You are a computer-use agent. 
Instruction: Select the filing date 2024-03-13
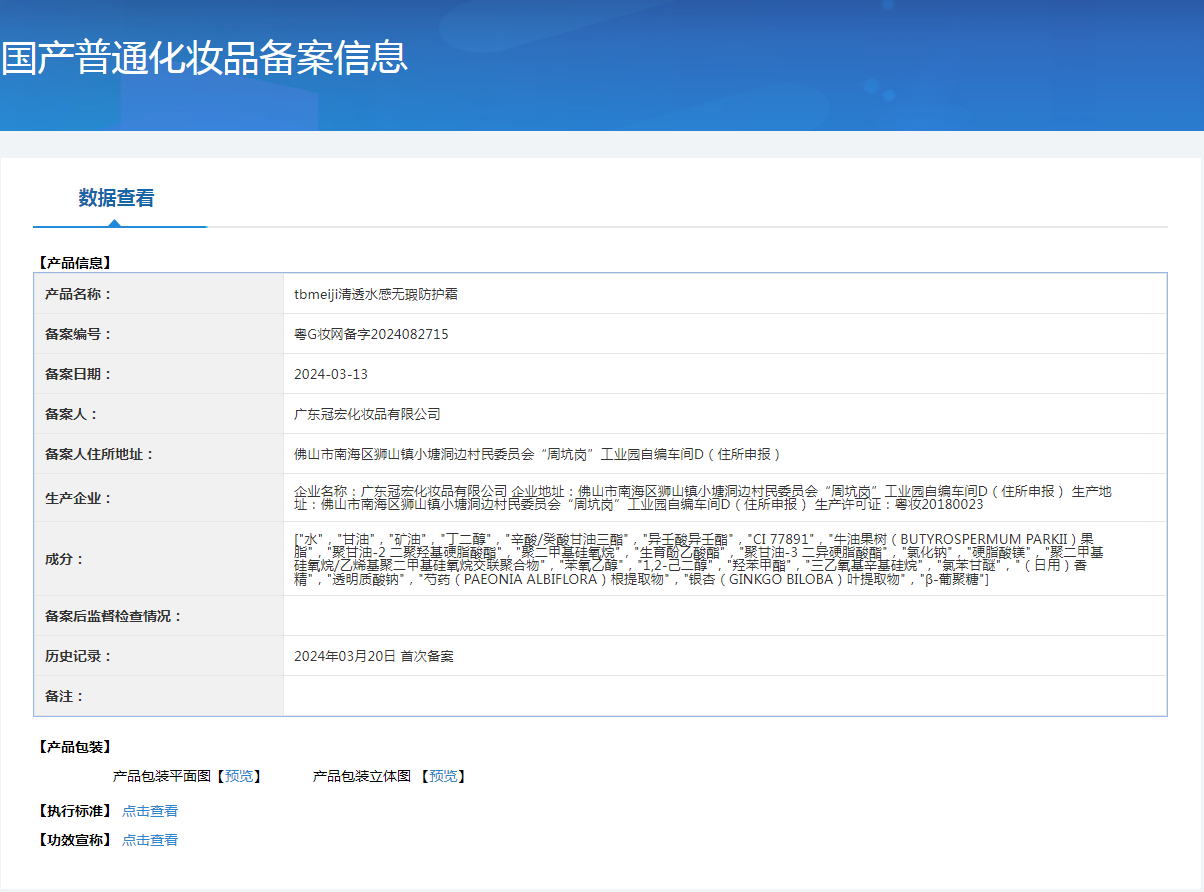coord(331,374)
